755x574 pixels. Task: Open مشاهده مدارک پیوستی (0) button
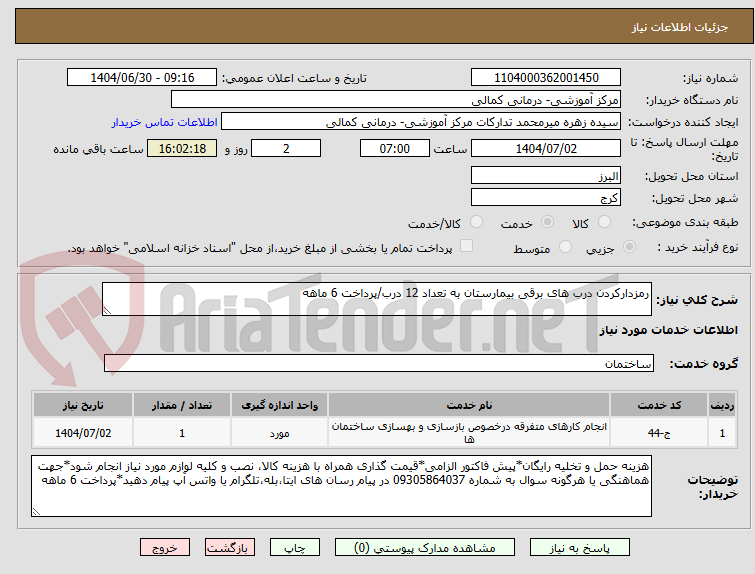[425, 548]
